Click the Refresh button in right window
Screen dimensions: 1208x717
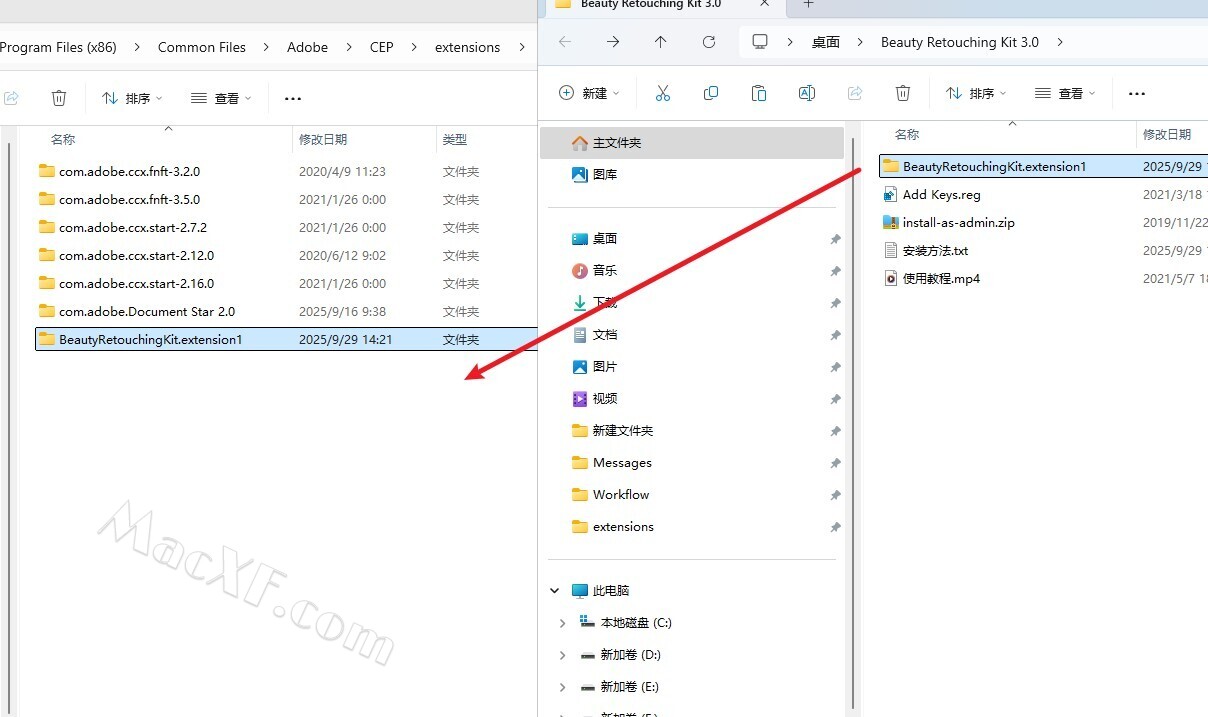point(709,42)
